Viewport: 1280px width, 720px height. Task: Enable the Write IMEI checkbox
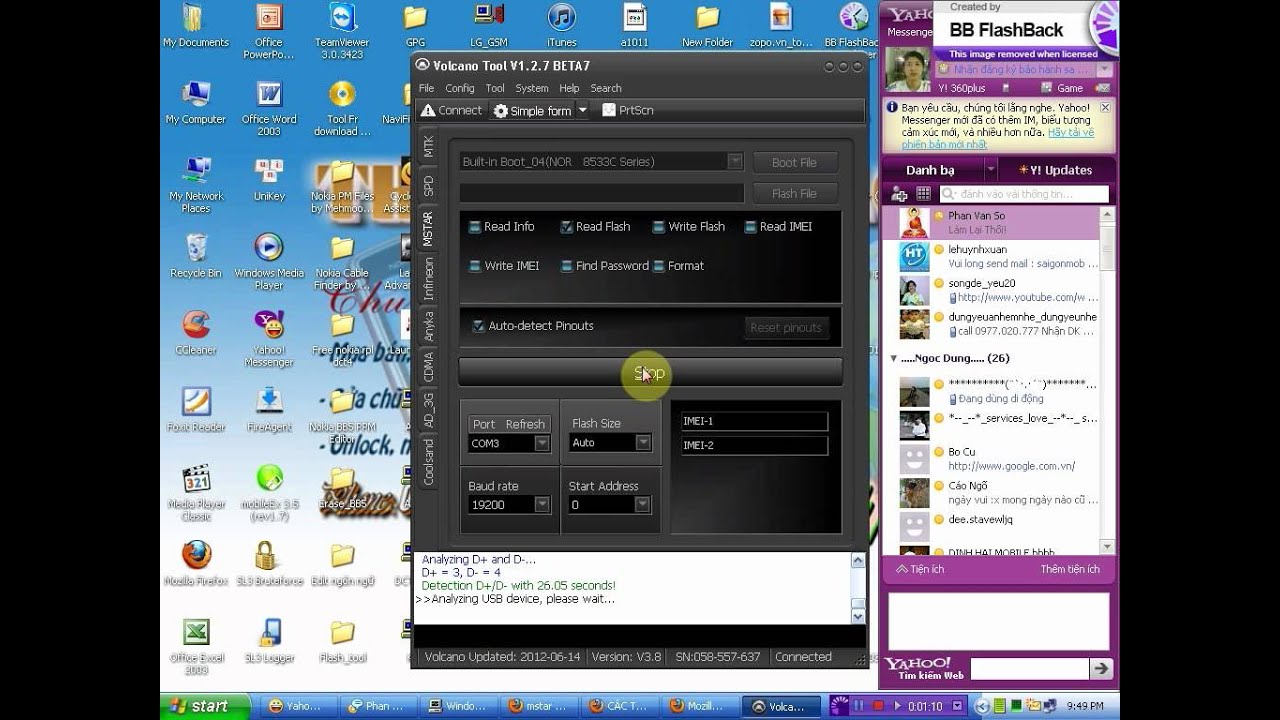click(475, 266)
